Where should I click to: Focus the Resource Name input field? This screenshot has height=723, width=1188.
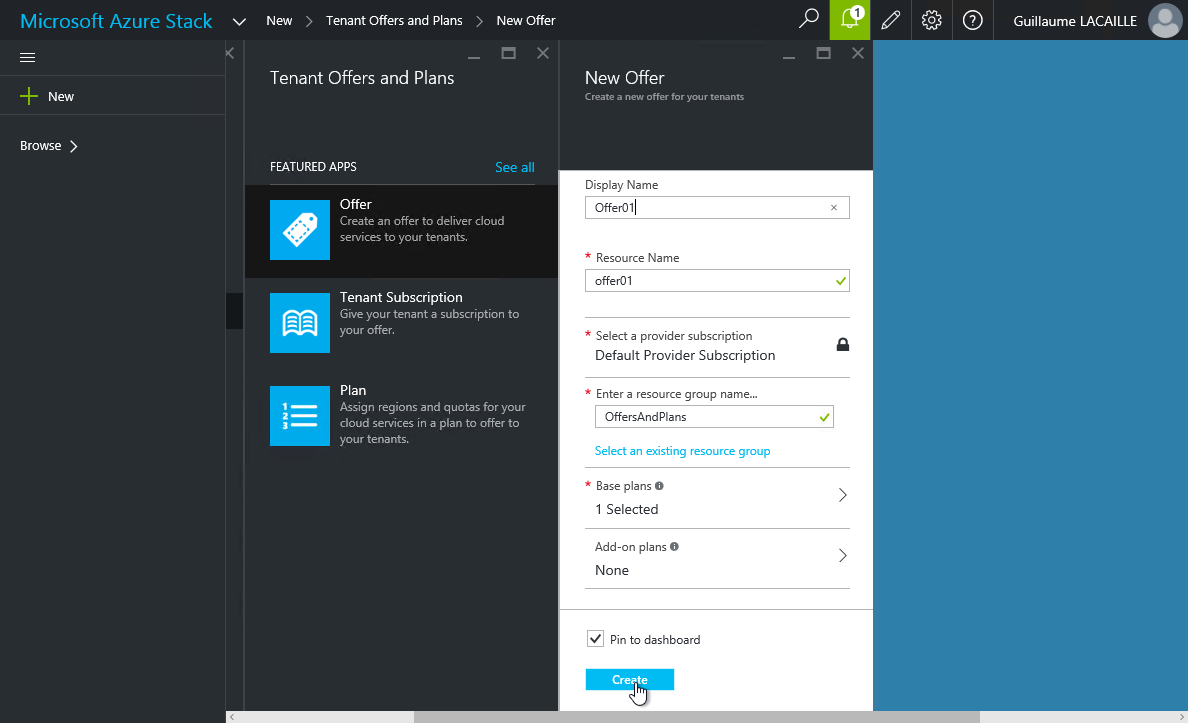click(x=717, y=280)
